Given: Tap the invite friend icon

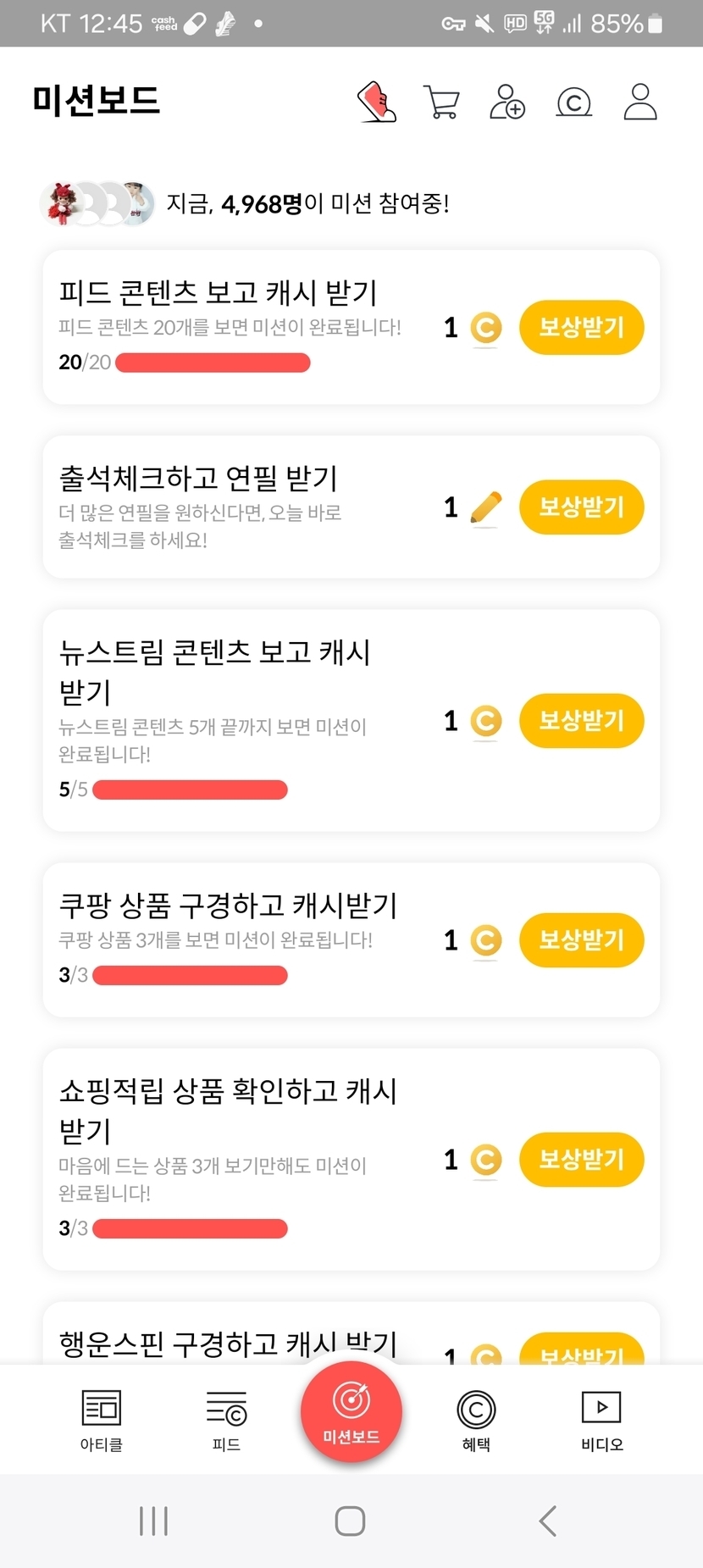Looking at the screenshot, I should tap(507, 103).
